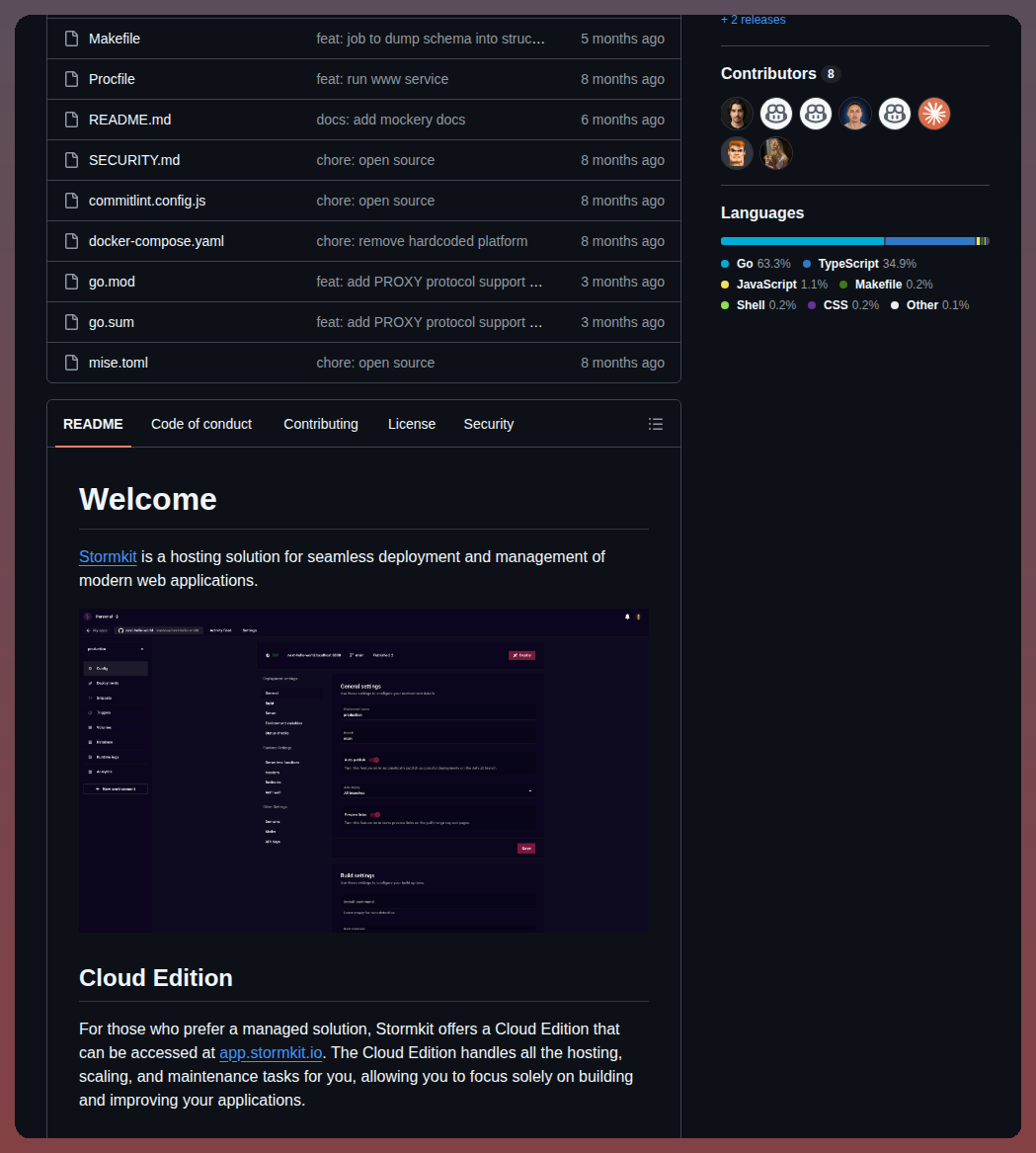Open the orange starburst contributor avatar
Viewport: 1036px width, 1153px height.
click(934, 114)
